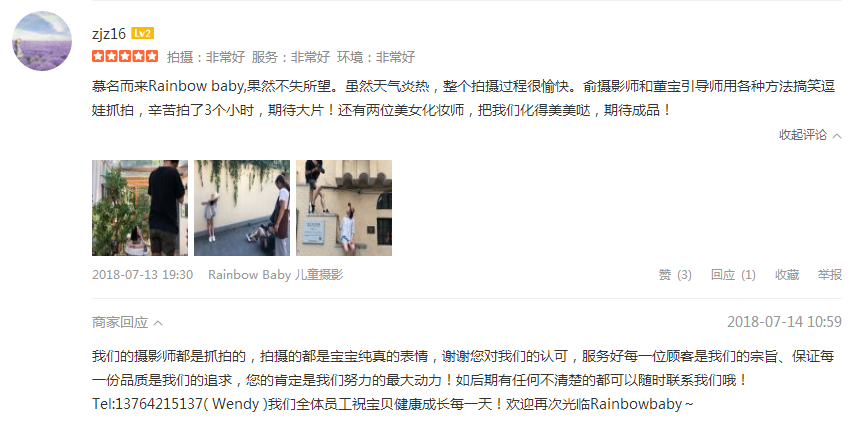This screenshot has height=422, width=856.
Task: Collapse the 商家回应 merchant reply section
Action: point(127,323)
